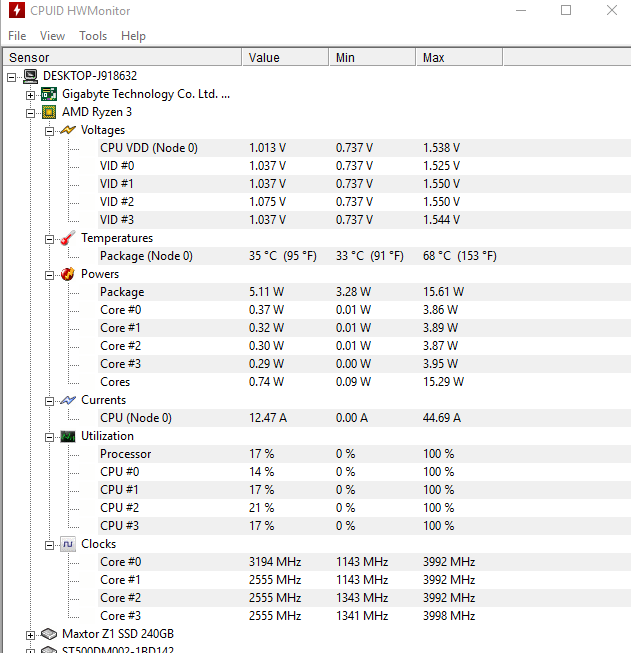Click the Clocks square-wave icon
This screenshot has width=631, height=653.
68,544
